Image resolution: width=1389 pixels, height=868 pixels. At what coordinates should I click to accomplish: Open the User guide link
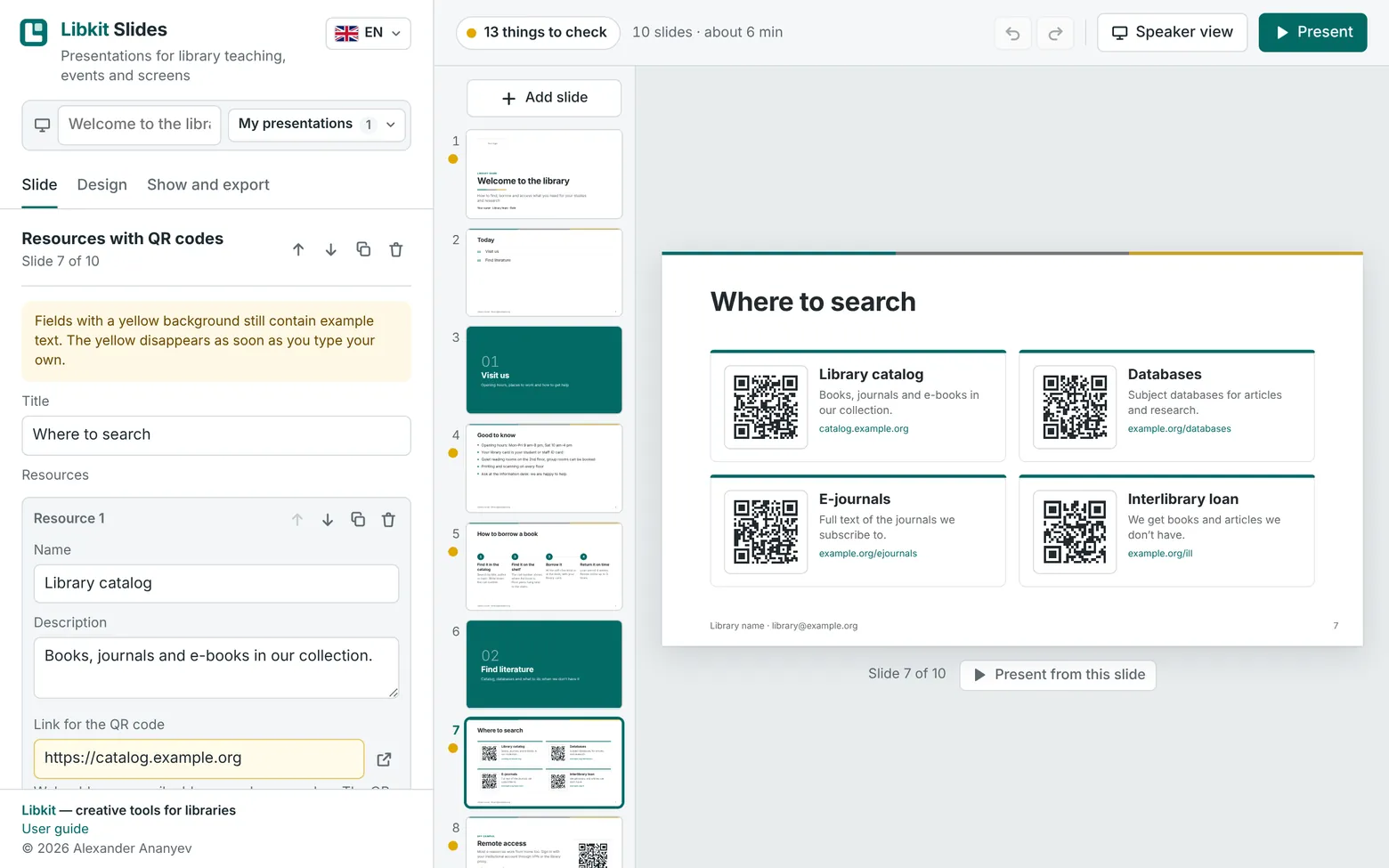point(55,829)
